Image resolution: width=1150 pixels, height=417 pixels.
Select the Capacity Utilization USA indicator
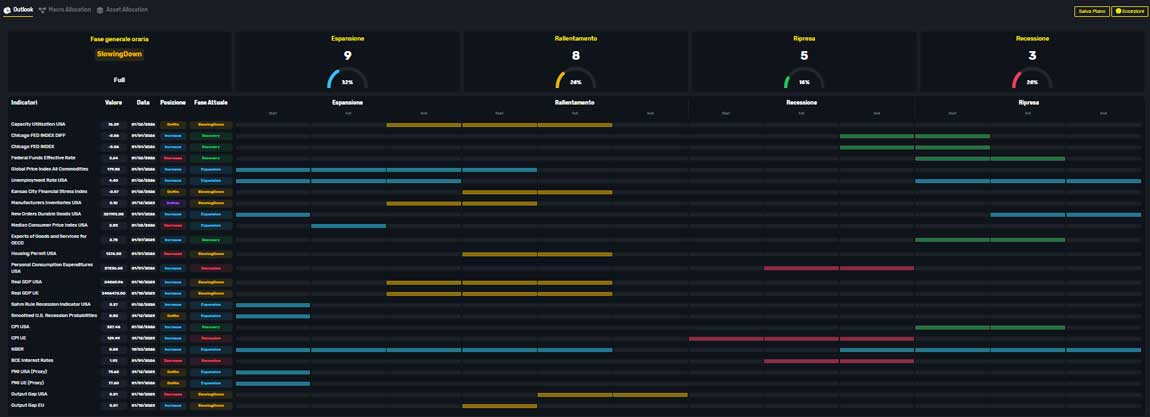(38, 125)
